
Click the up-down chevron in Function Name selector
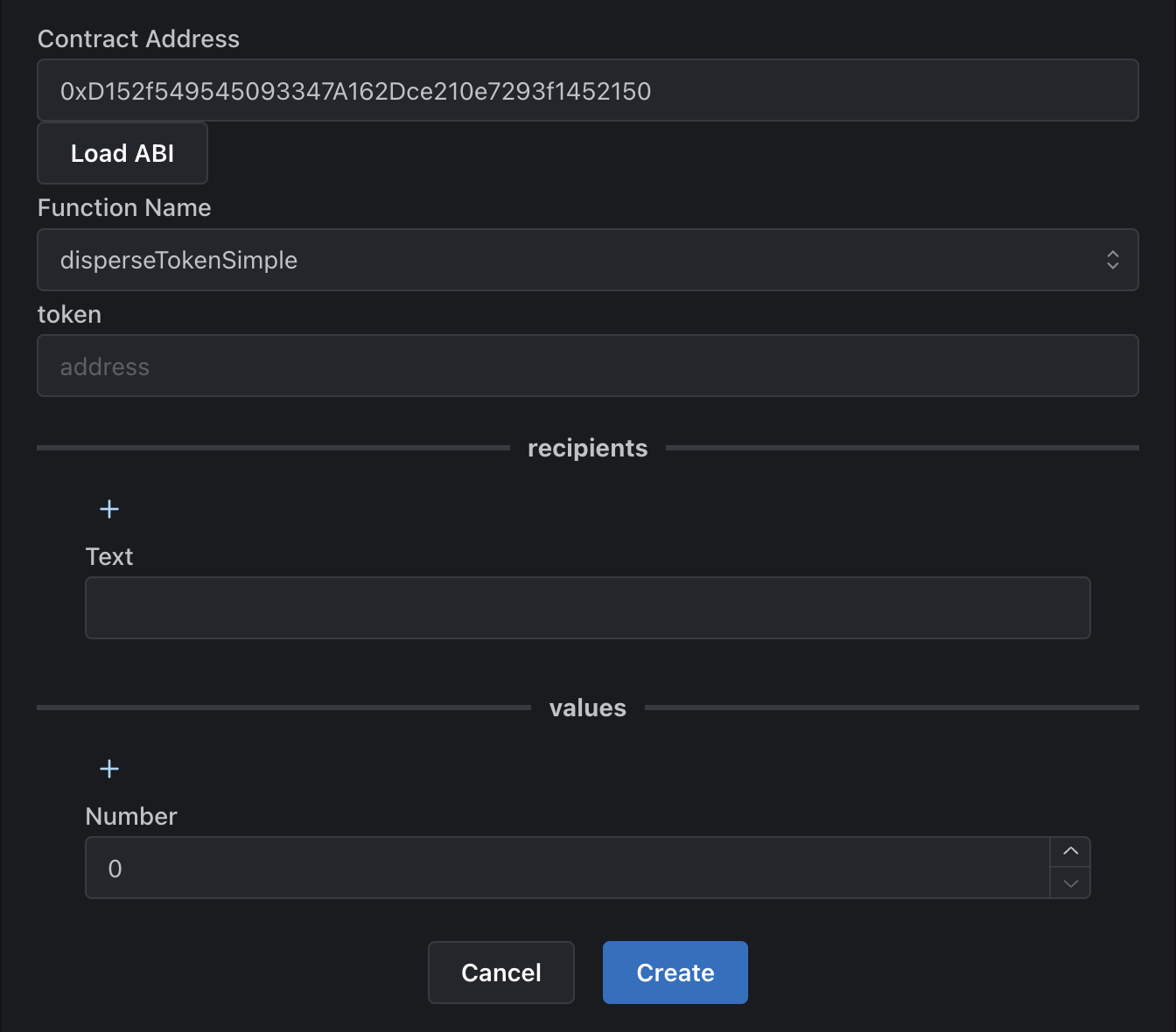pos(1112,260)
